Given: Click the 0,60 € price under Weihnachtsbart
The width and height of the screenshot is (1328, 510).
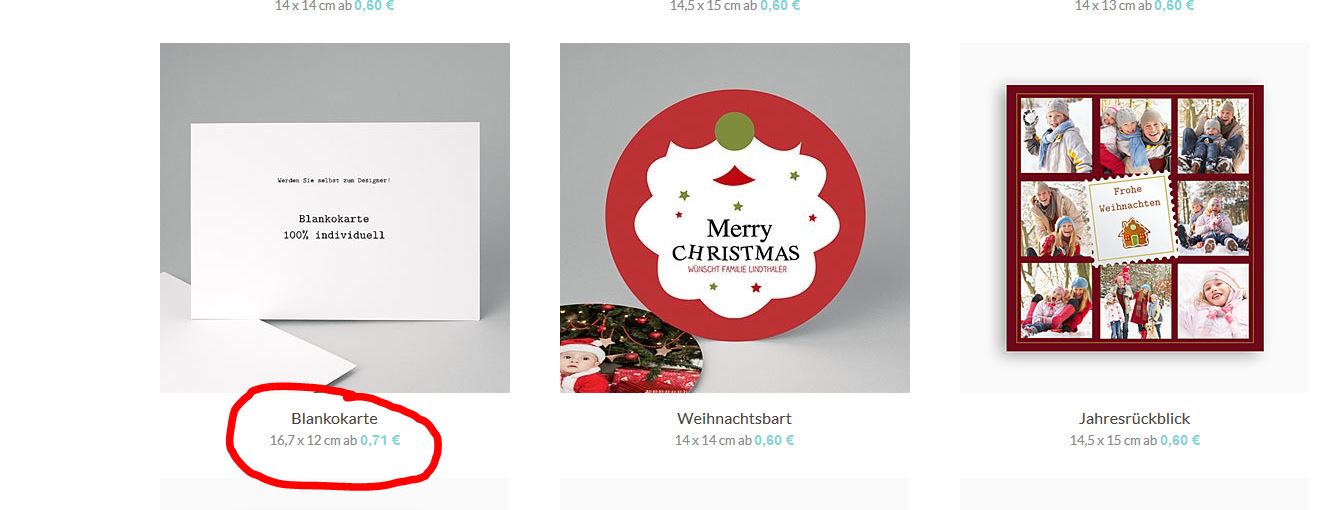Looking at the screenshot, I should pos(774,440).
